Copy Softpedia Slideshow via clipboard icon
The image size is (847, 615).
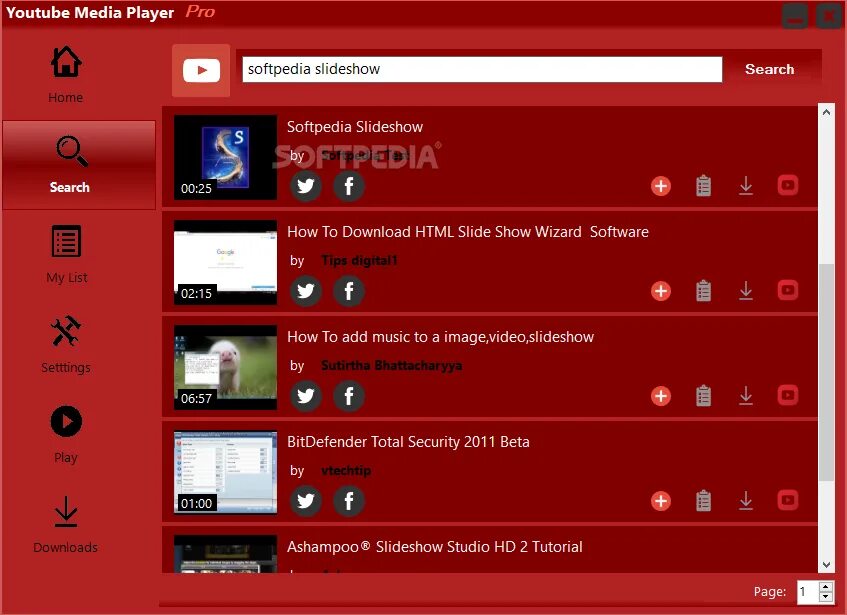click(x=703, y=186)
